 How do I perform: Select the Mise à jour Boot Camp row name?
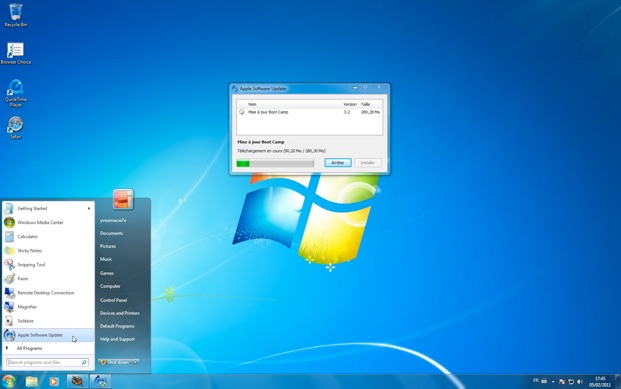click(x=268, y=112)
